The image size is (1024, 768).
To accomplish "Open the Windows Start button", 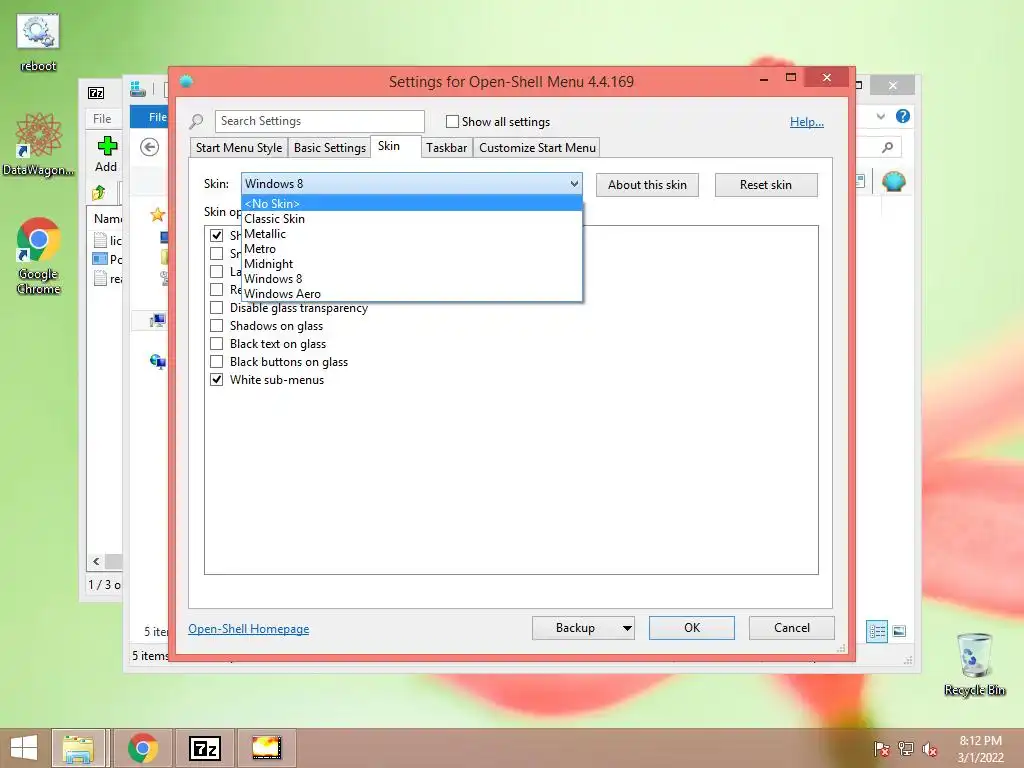I will coord(24,748).
